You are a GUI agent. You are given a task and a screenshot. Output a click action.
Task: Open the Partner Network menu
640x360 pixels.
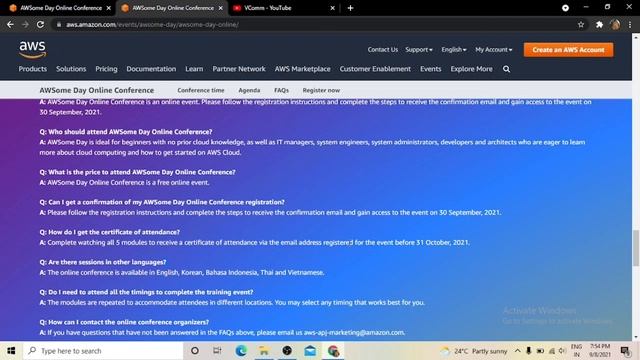click(239, 69)
